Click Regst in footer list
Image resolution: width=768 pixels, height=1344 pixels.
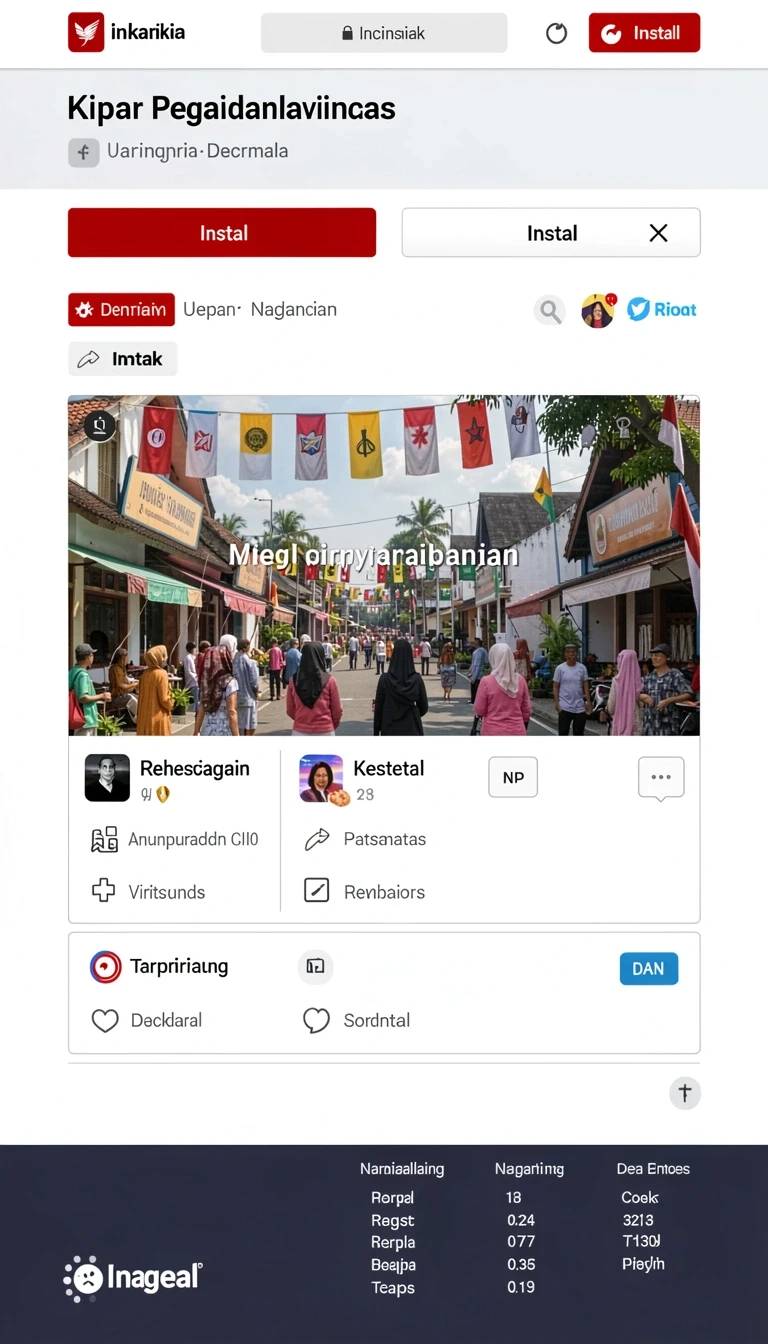point(392,1221)
